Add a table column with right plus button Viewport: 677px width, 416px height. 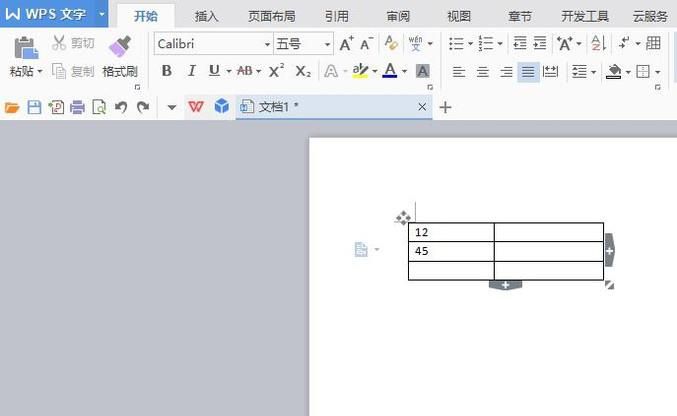(x=609, y=251)
